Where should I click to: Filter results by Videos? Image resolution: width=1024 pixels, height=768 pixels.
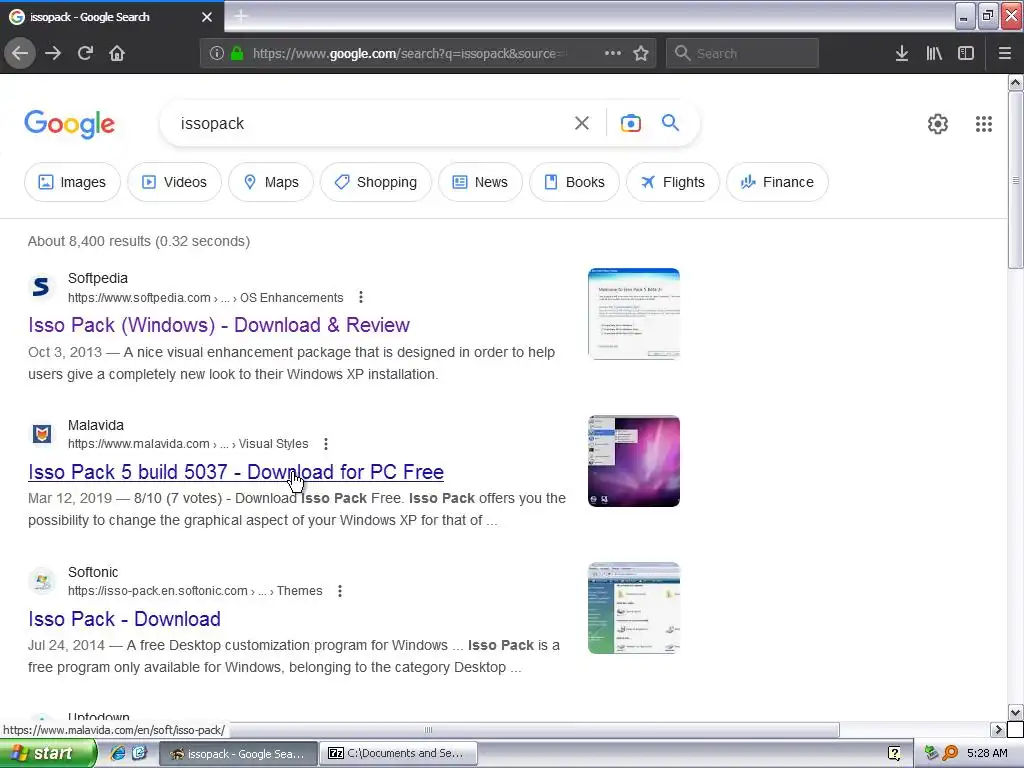tap(174, 182)
